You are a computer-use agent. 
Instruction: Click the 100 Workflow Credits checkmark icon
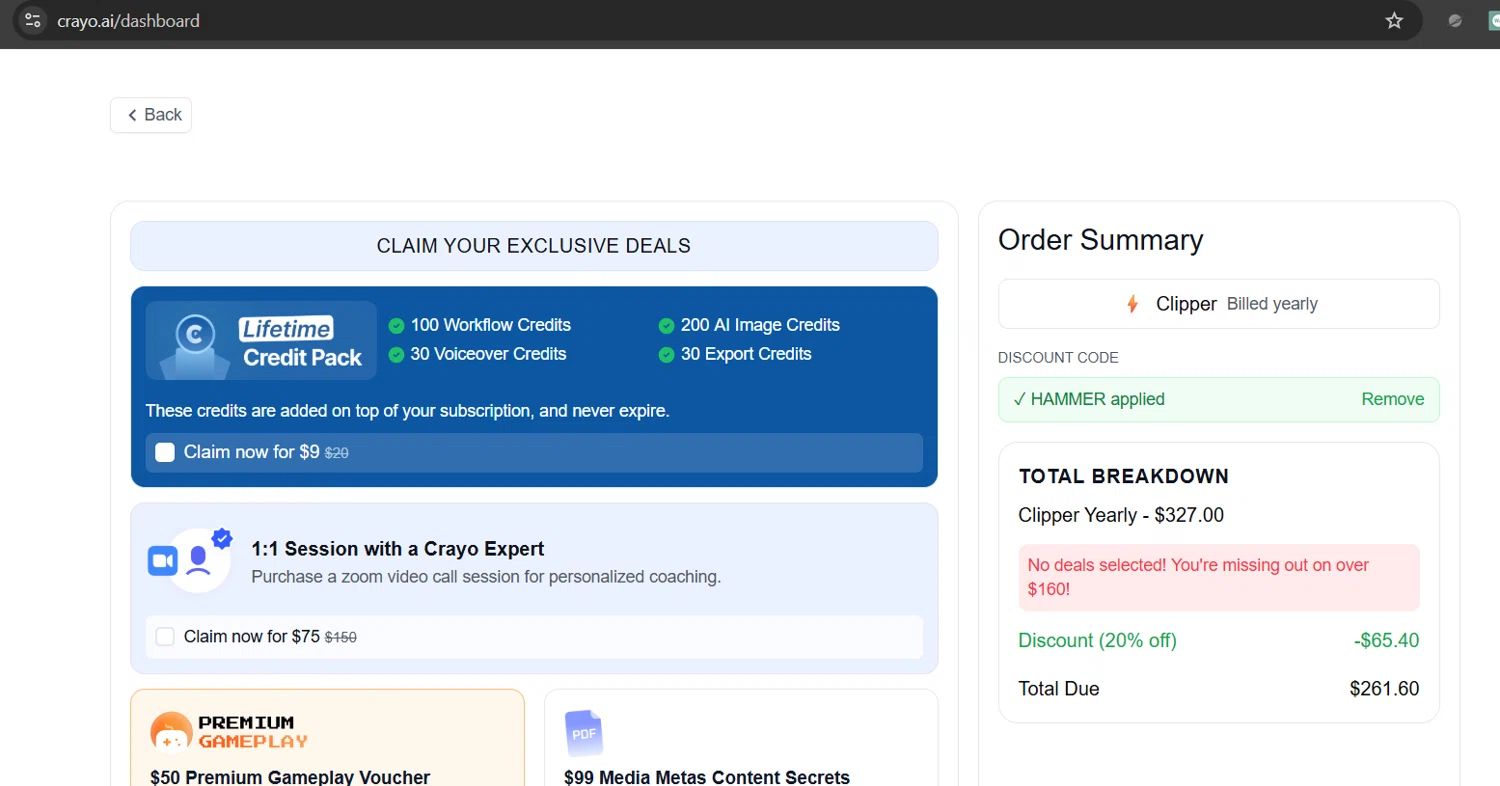tap(396, 326)
